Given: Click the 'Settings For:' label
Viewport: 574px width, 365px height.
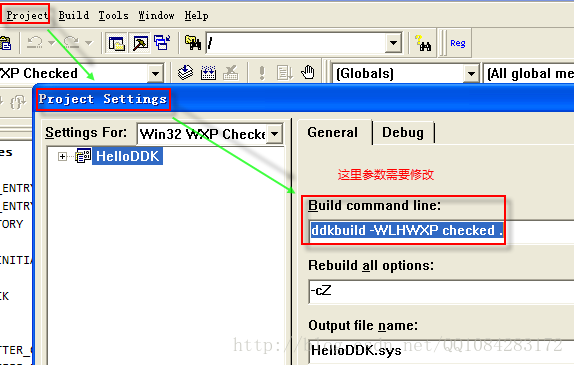Looking at the screenshot, I should point(86,132).
